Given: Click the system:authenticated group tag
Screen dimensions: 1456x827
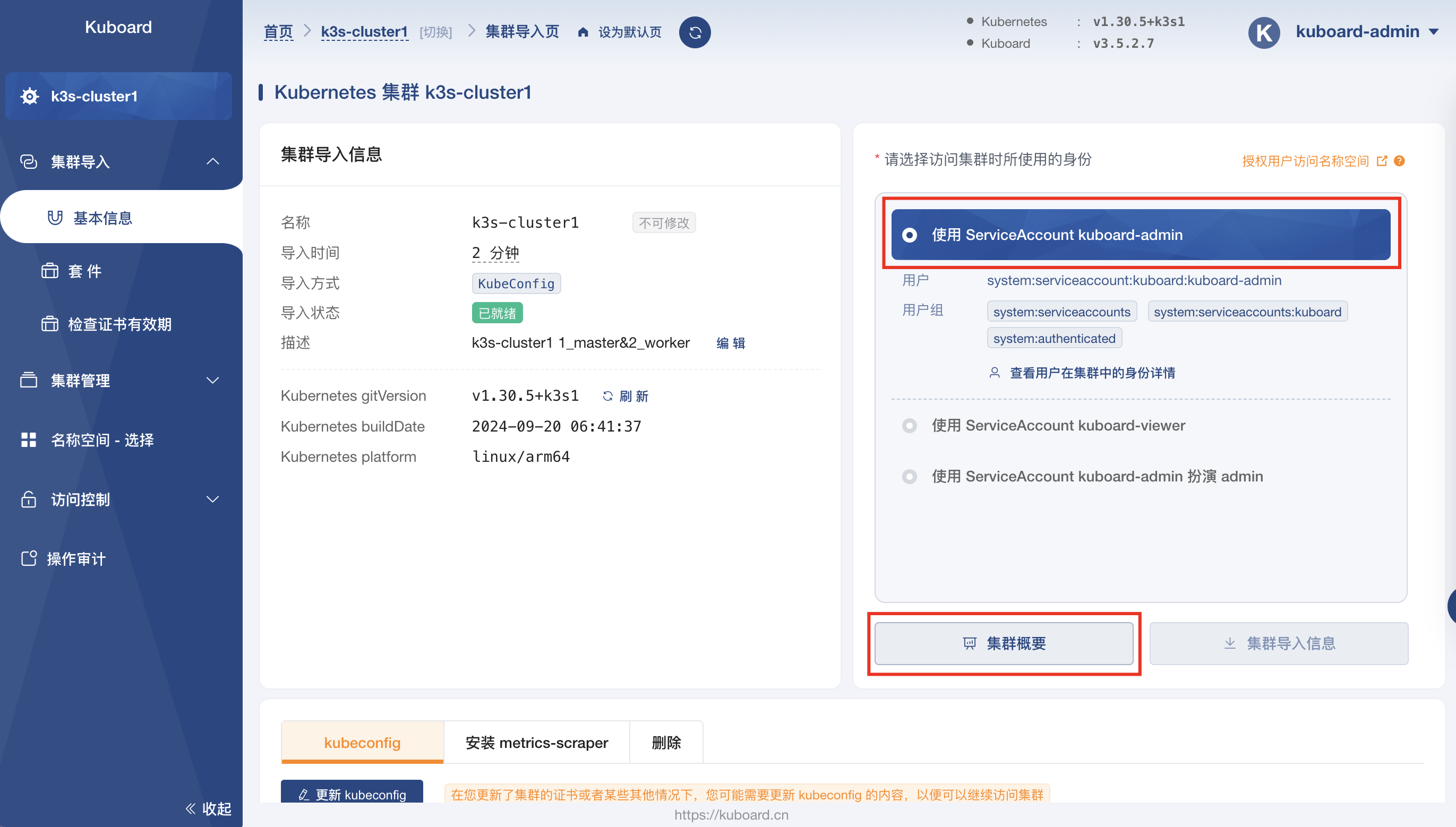Looking at the screenshot, I should [1055, 338].
